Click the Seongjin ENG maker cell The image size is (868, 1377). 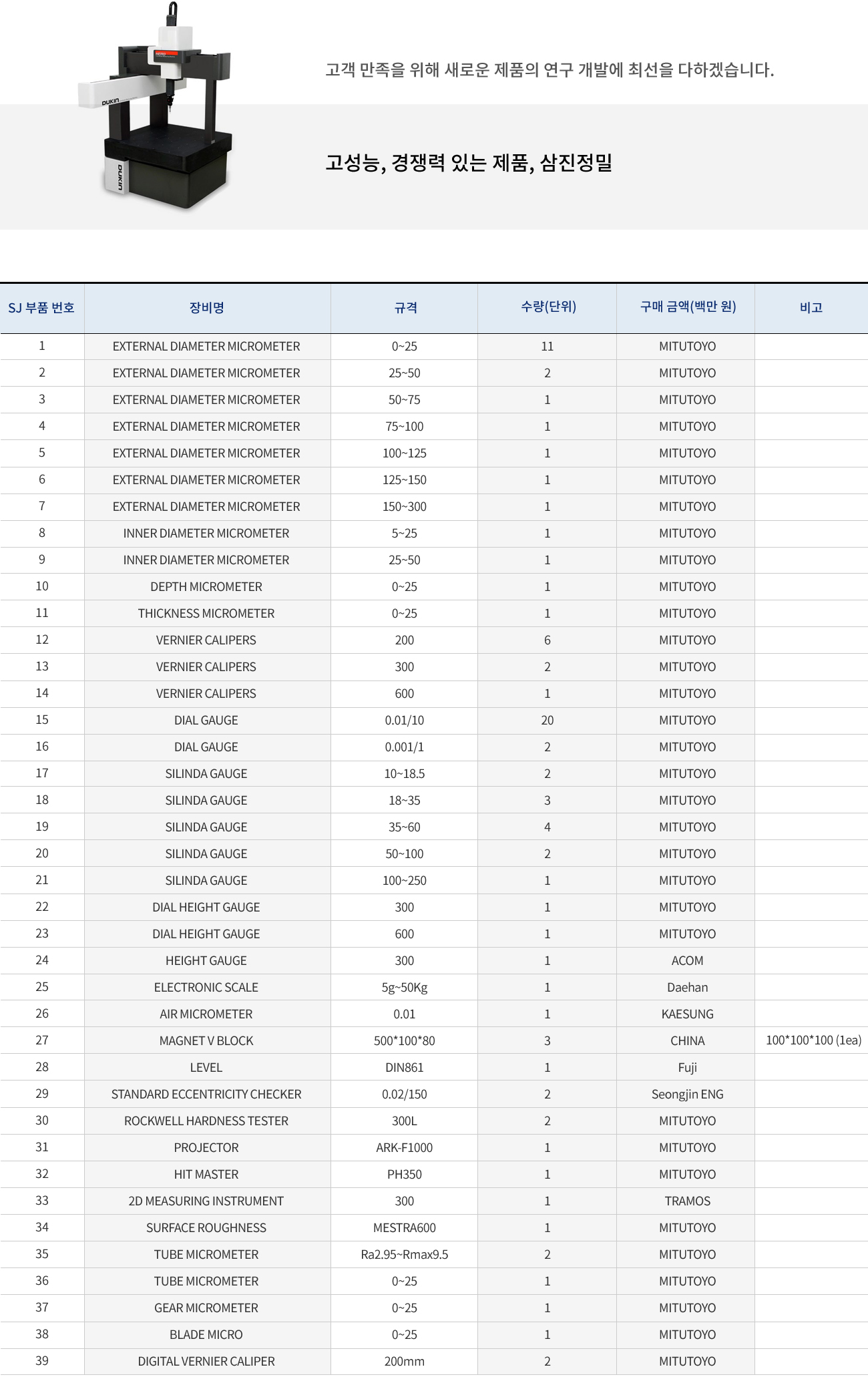coord(687,1095)
